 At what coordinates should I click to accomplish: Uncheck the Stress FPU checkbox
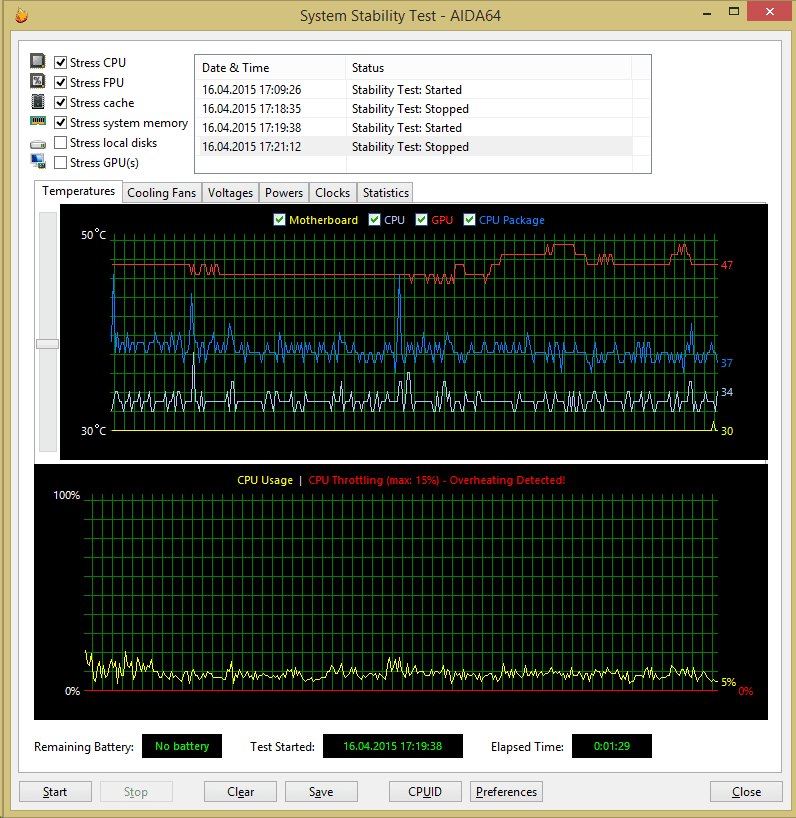[61, 82]
